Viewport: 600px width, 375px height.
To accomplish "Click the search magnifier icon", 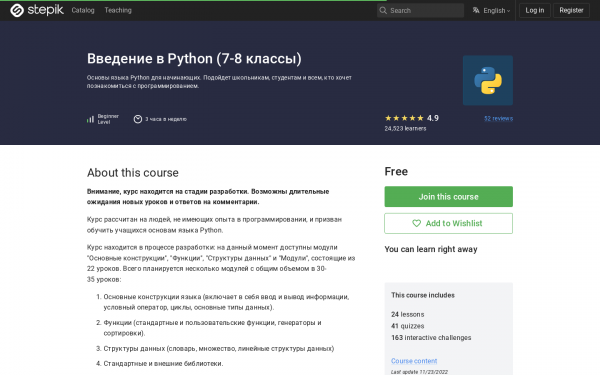I will (383, 10).
